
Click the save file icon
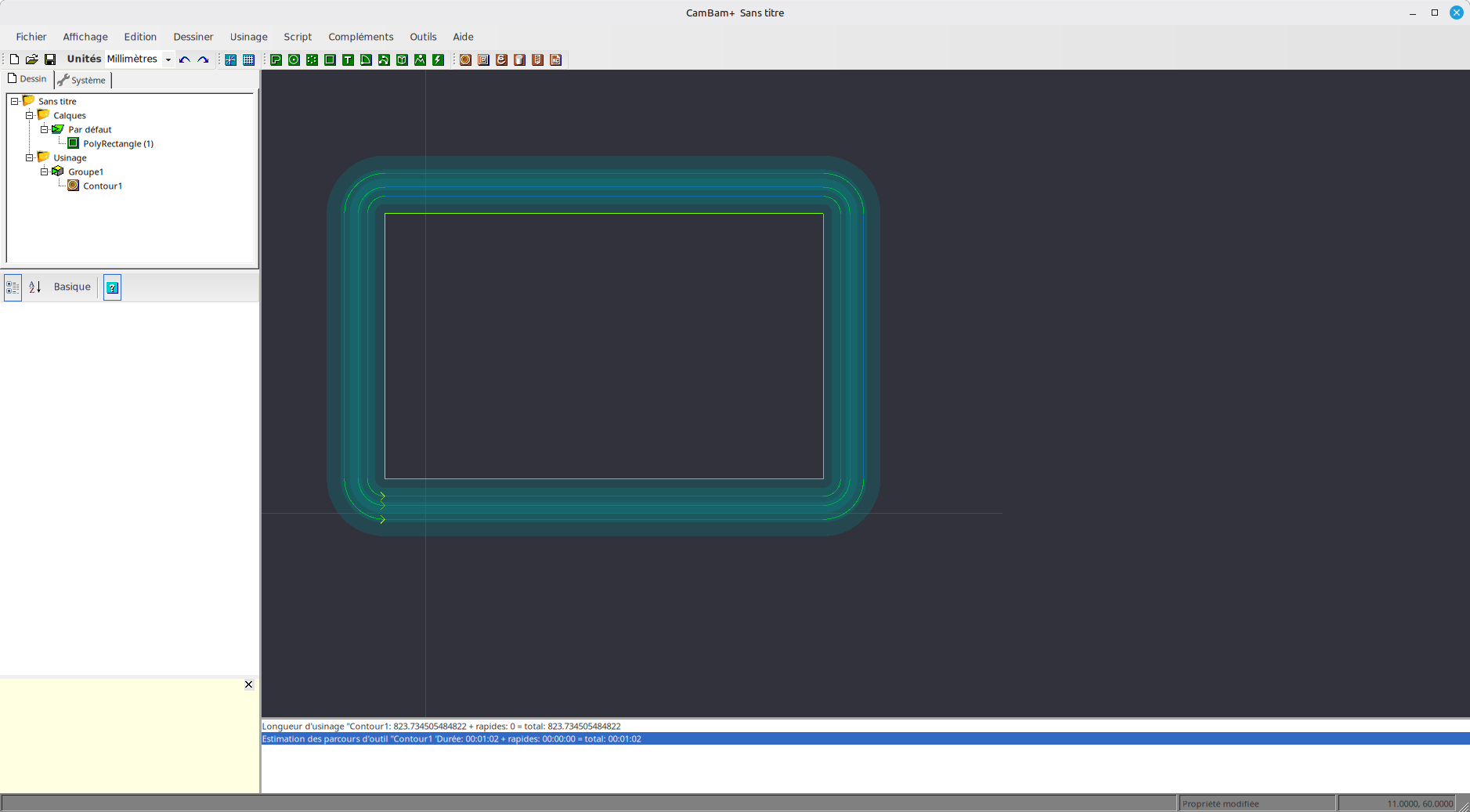(50, 60)
